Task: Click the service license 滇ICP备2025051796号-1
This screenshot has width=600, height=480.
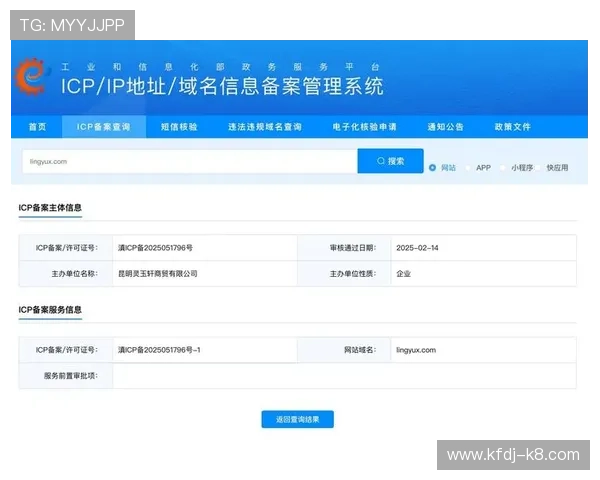Action: click(x=159, y=350)
